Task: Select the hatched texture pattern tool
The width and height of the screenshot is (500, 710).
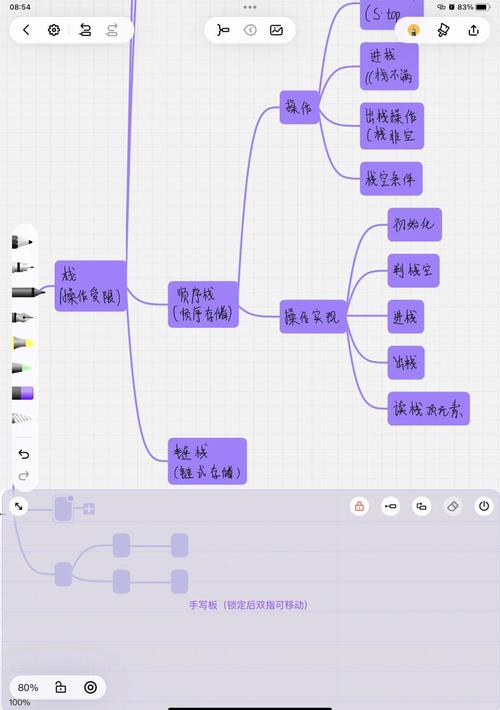Action: coord(22,418)
